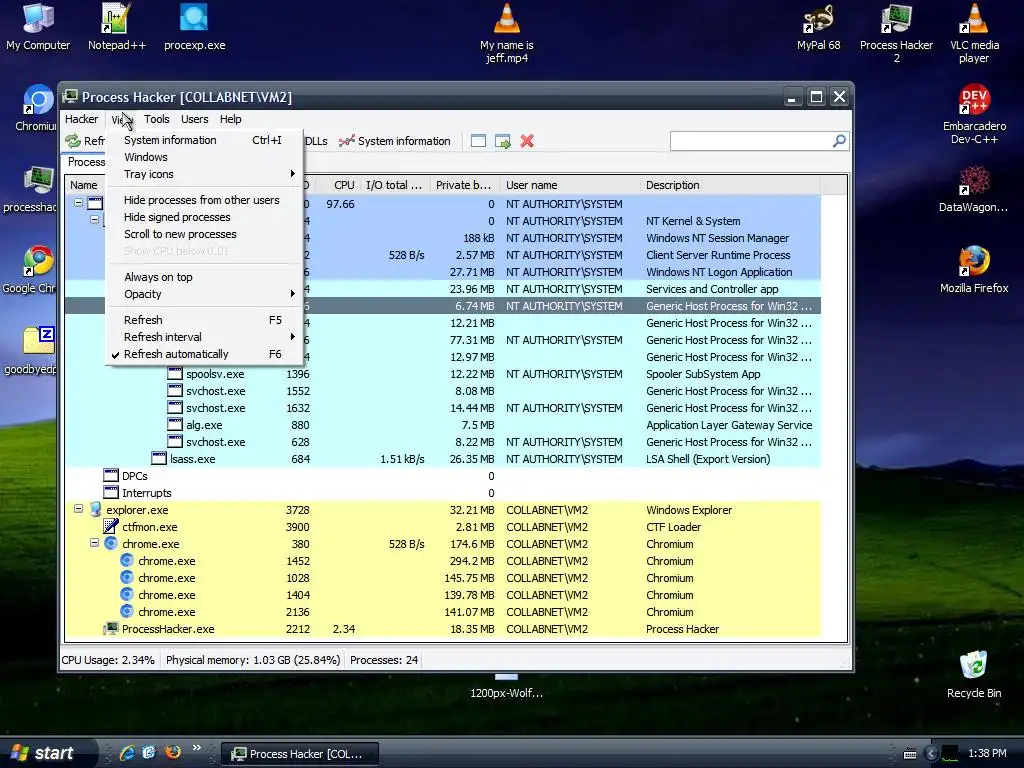The height and width of the screenshot is (768, 1024).
Task: Select the spoolsv.exe process row
Action: 442,374
